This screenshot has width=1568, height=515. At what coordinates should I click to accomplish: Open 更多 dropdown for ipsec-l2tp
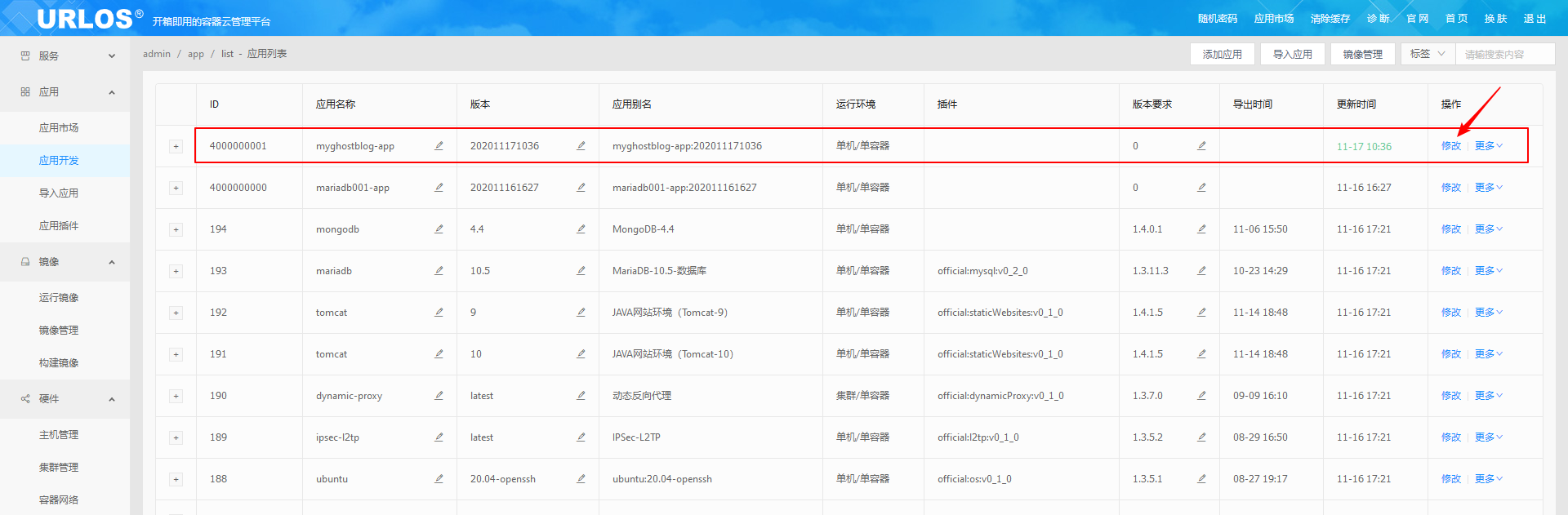(x=1488, y=437)
